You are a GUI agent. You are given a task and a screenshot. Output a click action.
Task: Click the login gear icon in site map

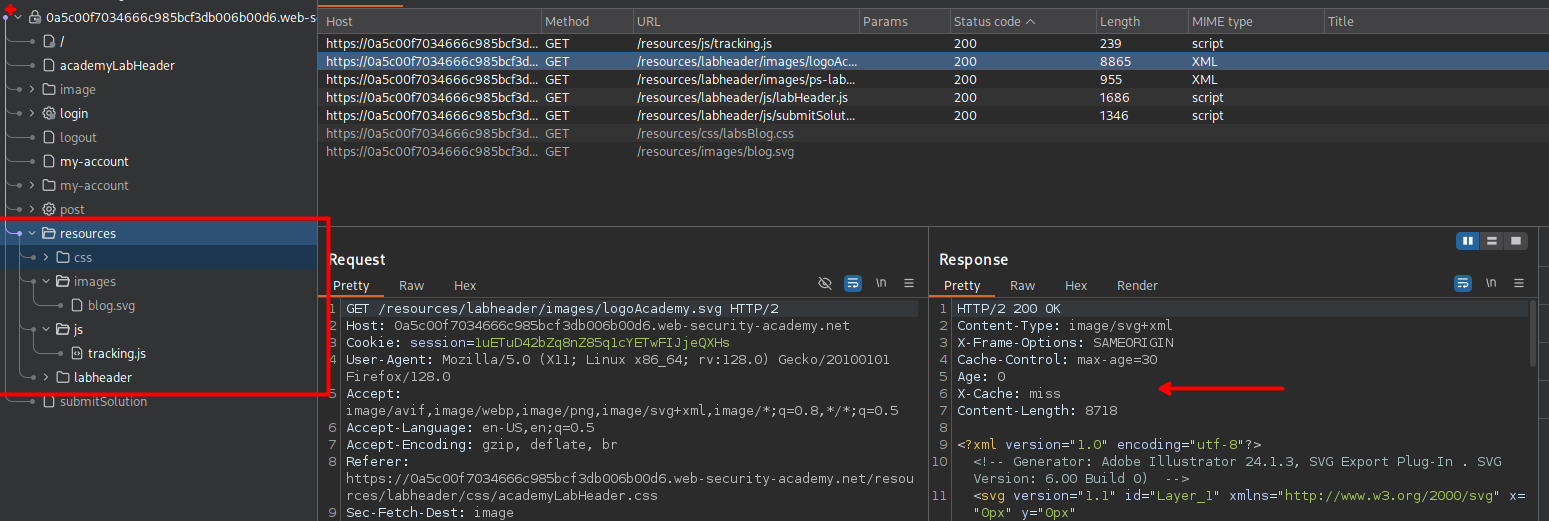(48, 114)
